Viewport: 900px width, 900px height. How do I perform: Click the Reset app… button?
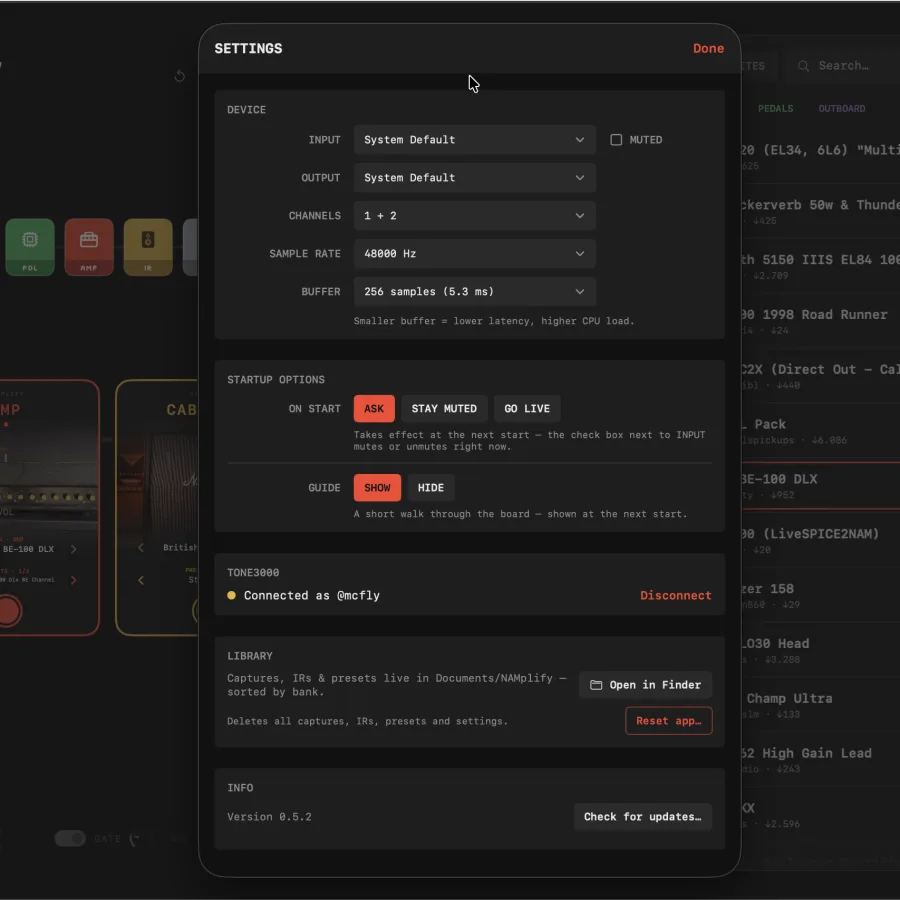669,721
